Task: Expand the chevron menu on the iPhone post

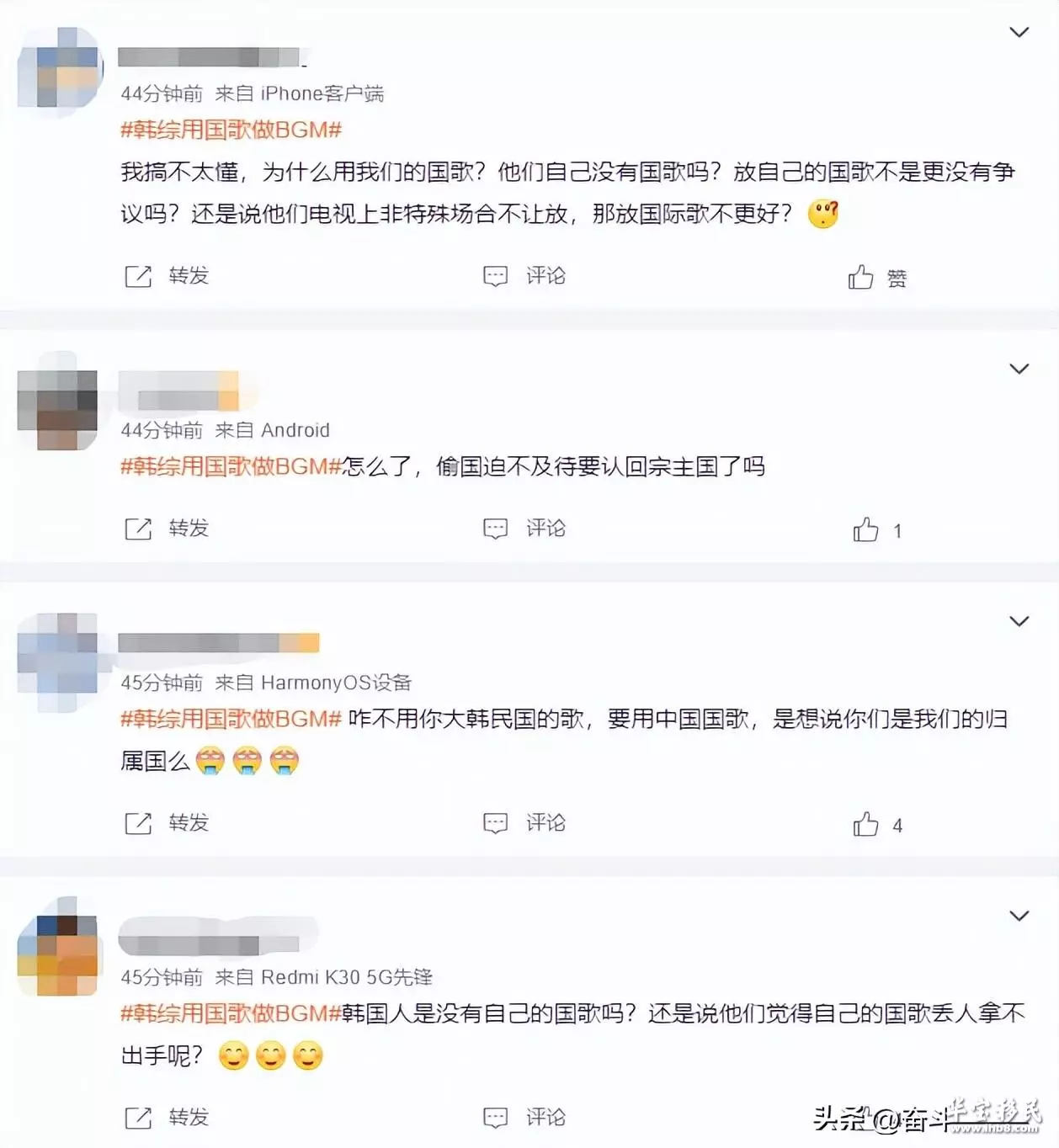Action: 1019,33
